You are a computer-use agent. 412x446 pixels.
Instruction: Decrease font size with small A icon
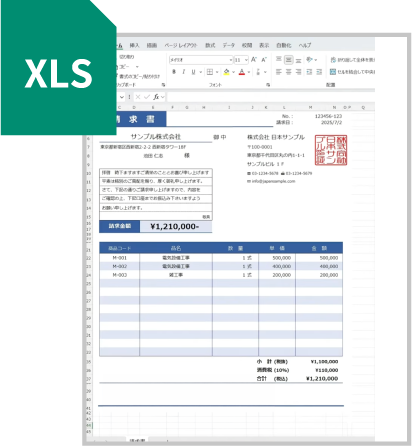click(264, 60)
